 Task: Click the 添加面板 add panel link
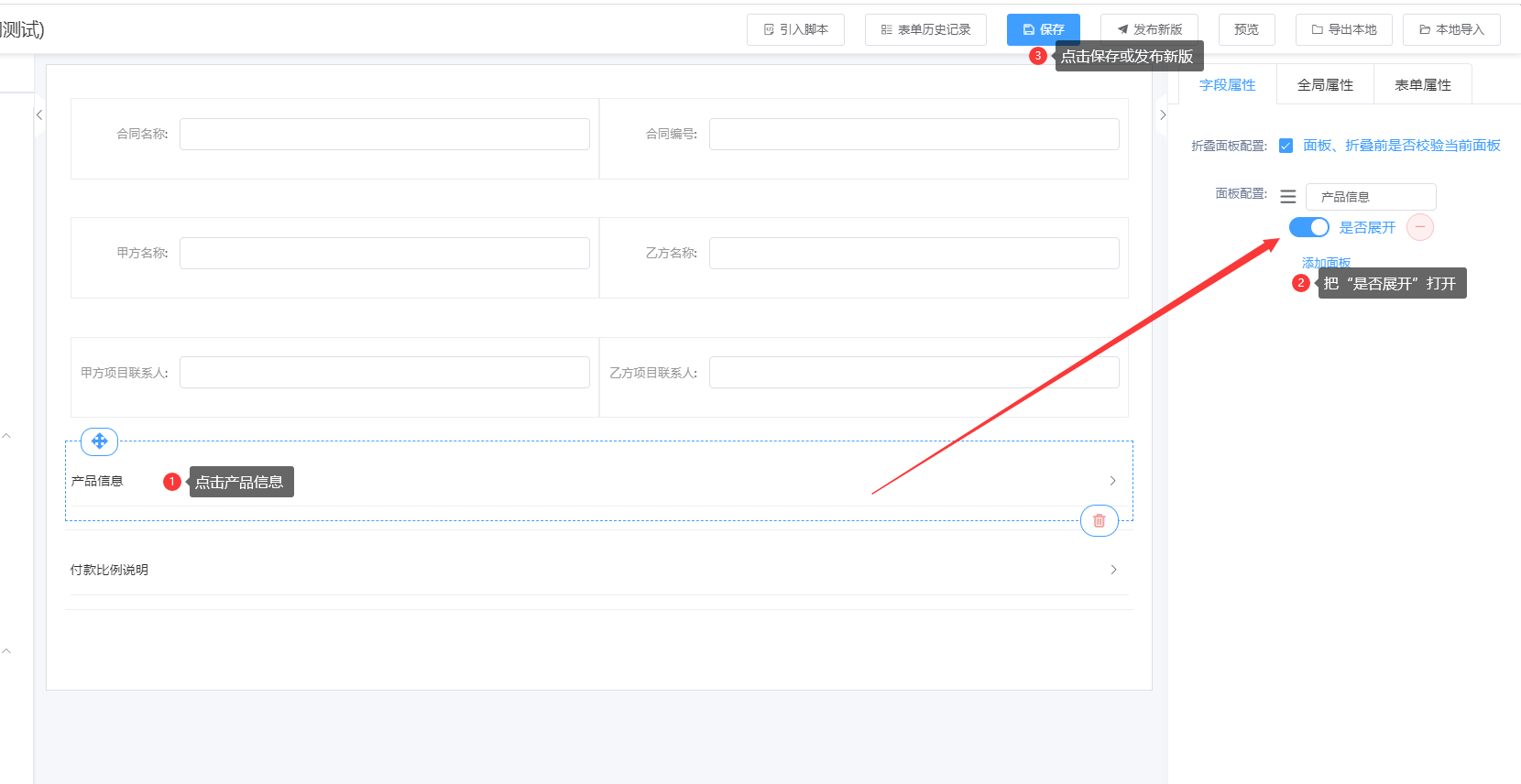click(1326, 263)
